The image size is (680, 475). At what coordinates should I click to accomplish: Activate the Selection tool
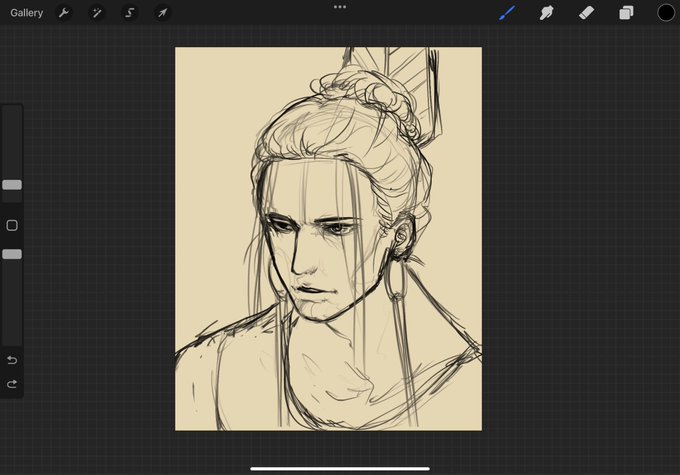tap(129, 13)
